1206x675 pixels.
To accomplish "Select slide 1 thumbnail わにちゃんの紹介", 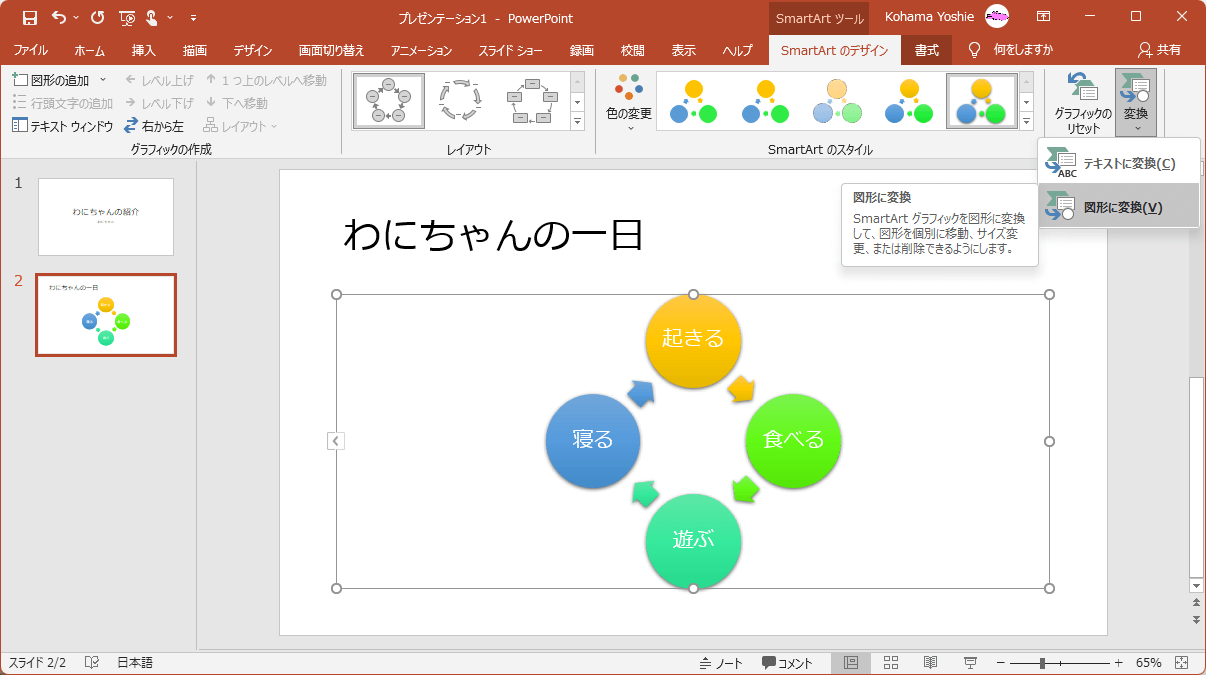I will 106,216.
